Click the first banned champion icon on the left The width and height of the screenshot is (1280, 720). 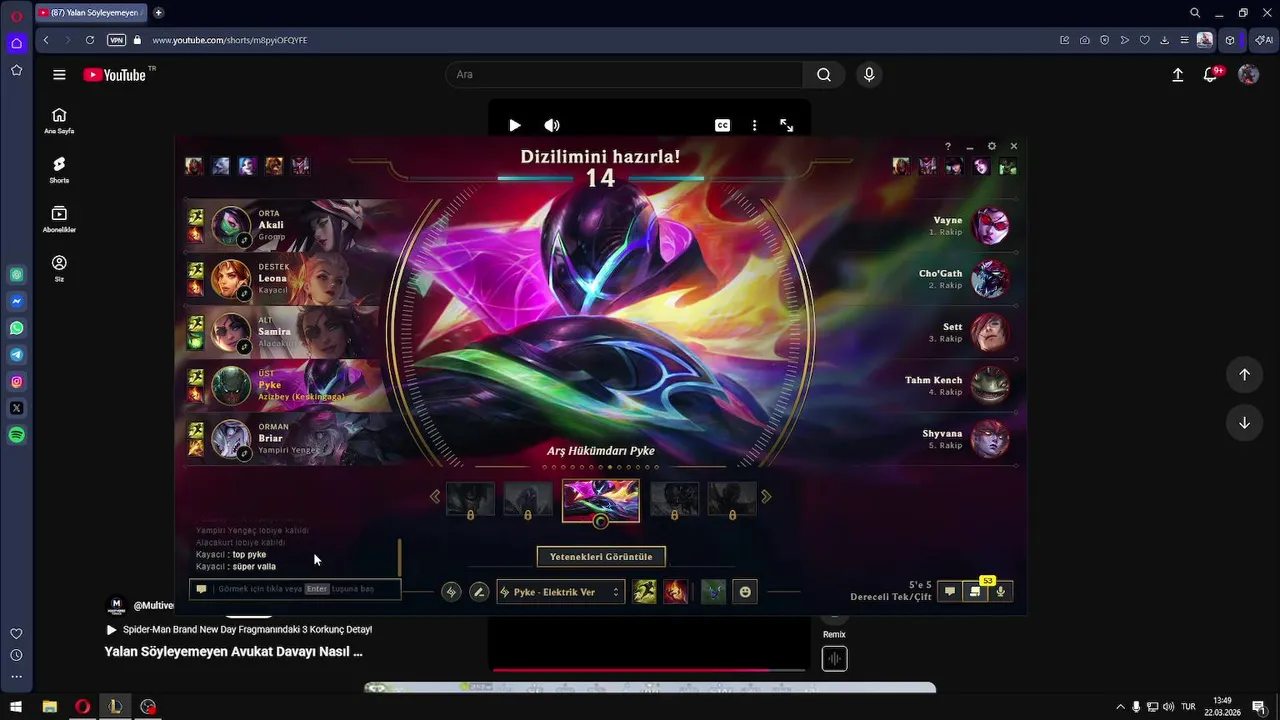(194, 166)
